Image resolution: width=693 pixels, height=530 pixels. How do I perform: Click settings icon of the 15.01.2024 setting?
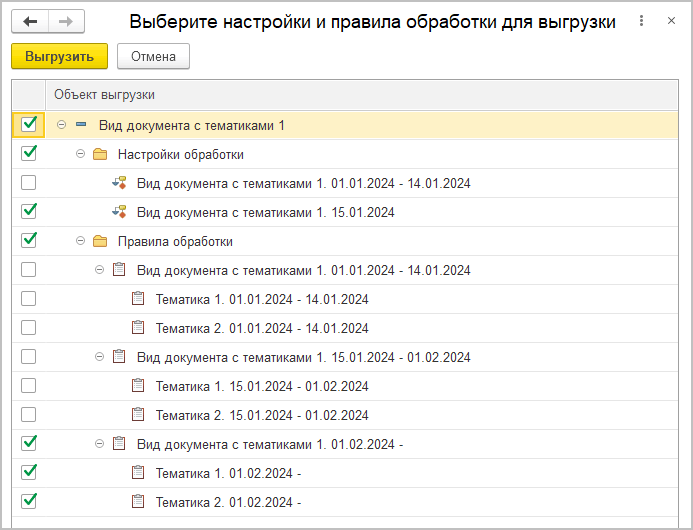pyautogui.click(x=119, y=212)
